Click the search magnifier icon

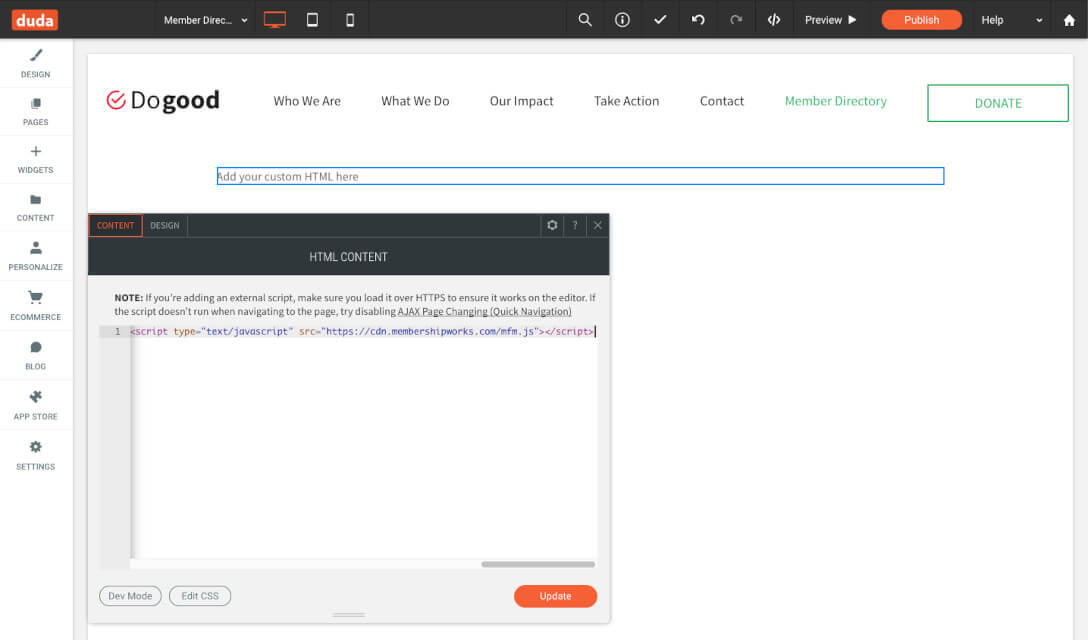pyautogui.click(x=585, y=19)
